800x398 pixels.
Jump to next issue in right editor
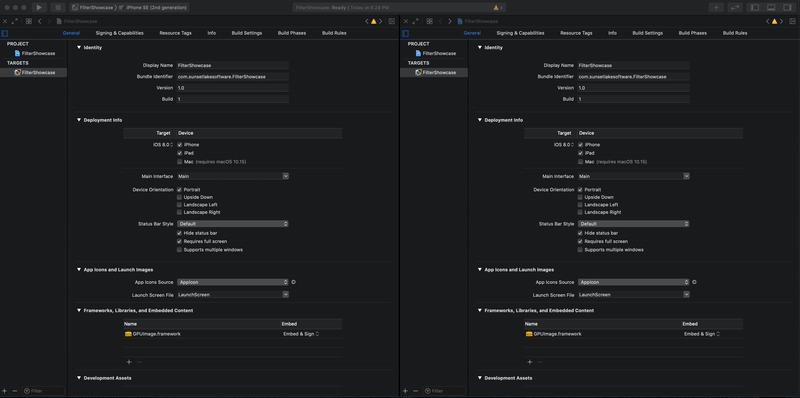[x=781, y=21]
